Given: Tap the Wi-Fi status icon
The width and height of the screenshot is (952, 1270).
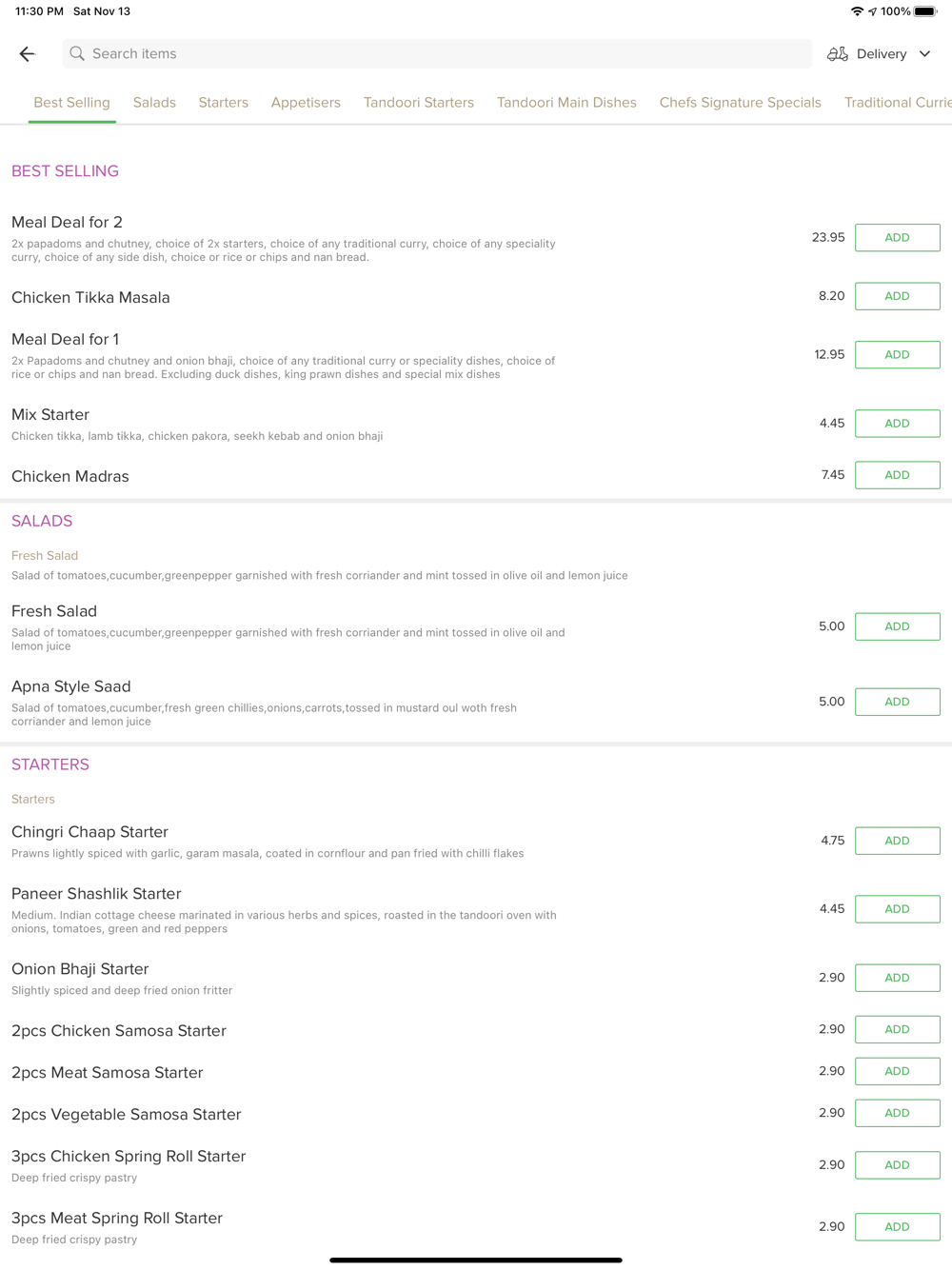Looking at the screenshot, I should [857, 11].
